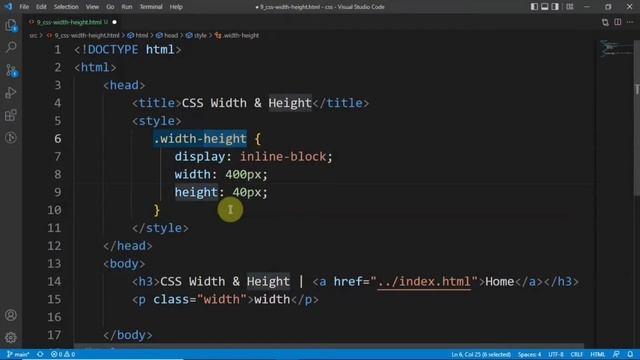This screenshot has width=640, height=360.
Task: Click the feedback icon in status bar
Action: 616,354
